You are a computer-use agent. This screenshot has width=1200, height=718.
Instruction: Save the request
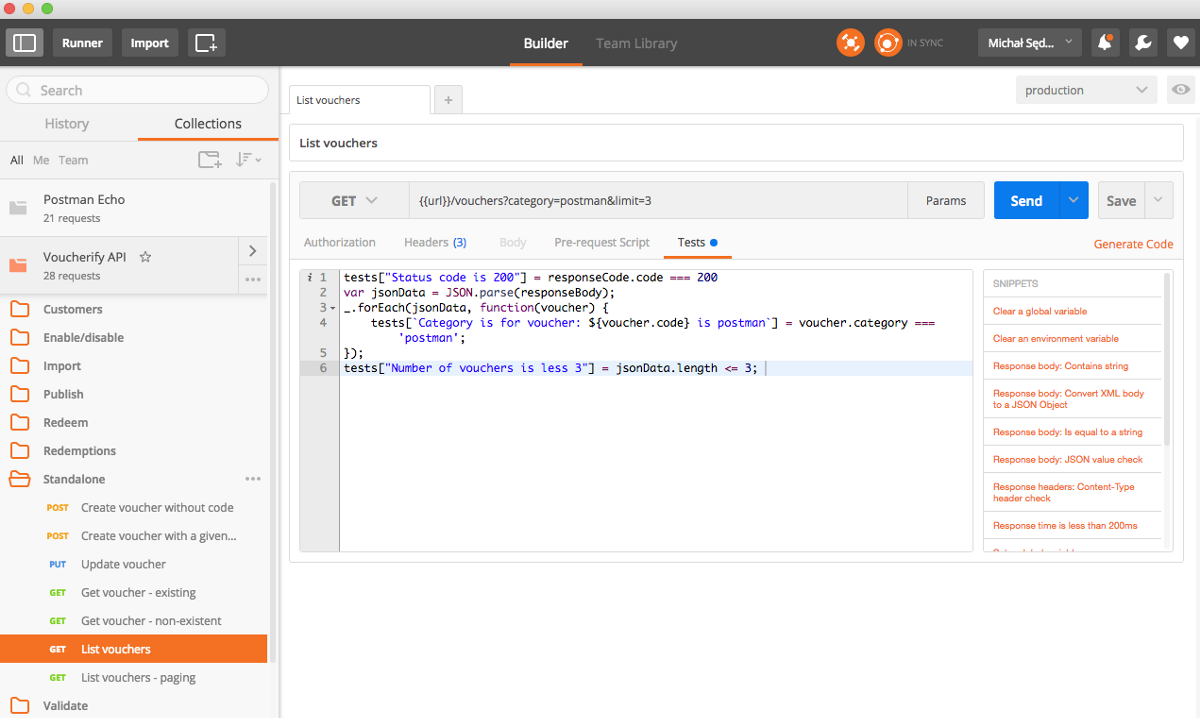(1121, 200)
